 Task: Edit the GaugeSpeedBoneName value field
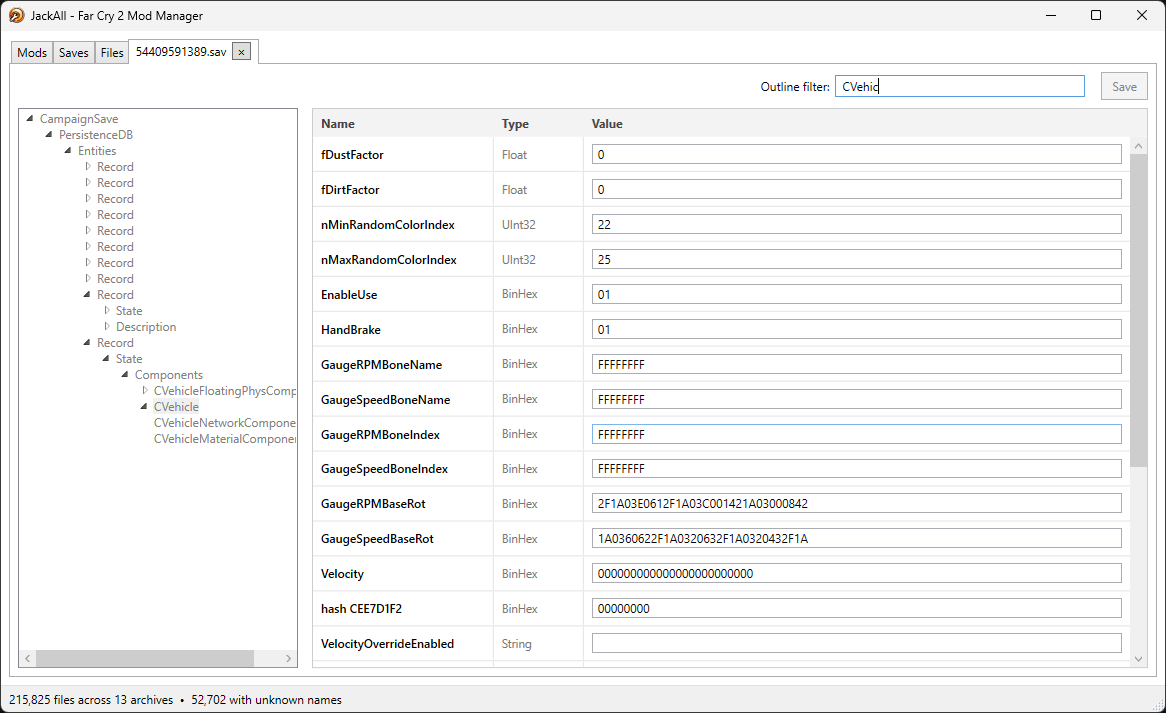pos(857,399)
